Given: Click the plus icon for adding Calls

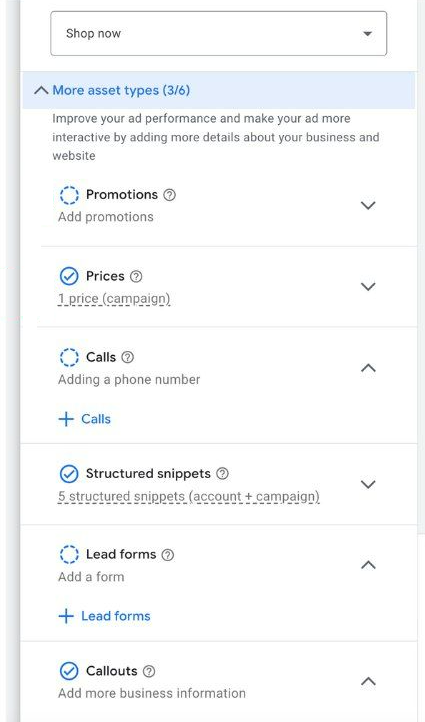Looking at the screenshot, I should coord(66,419).
